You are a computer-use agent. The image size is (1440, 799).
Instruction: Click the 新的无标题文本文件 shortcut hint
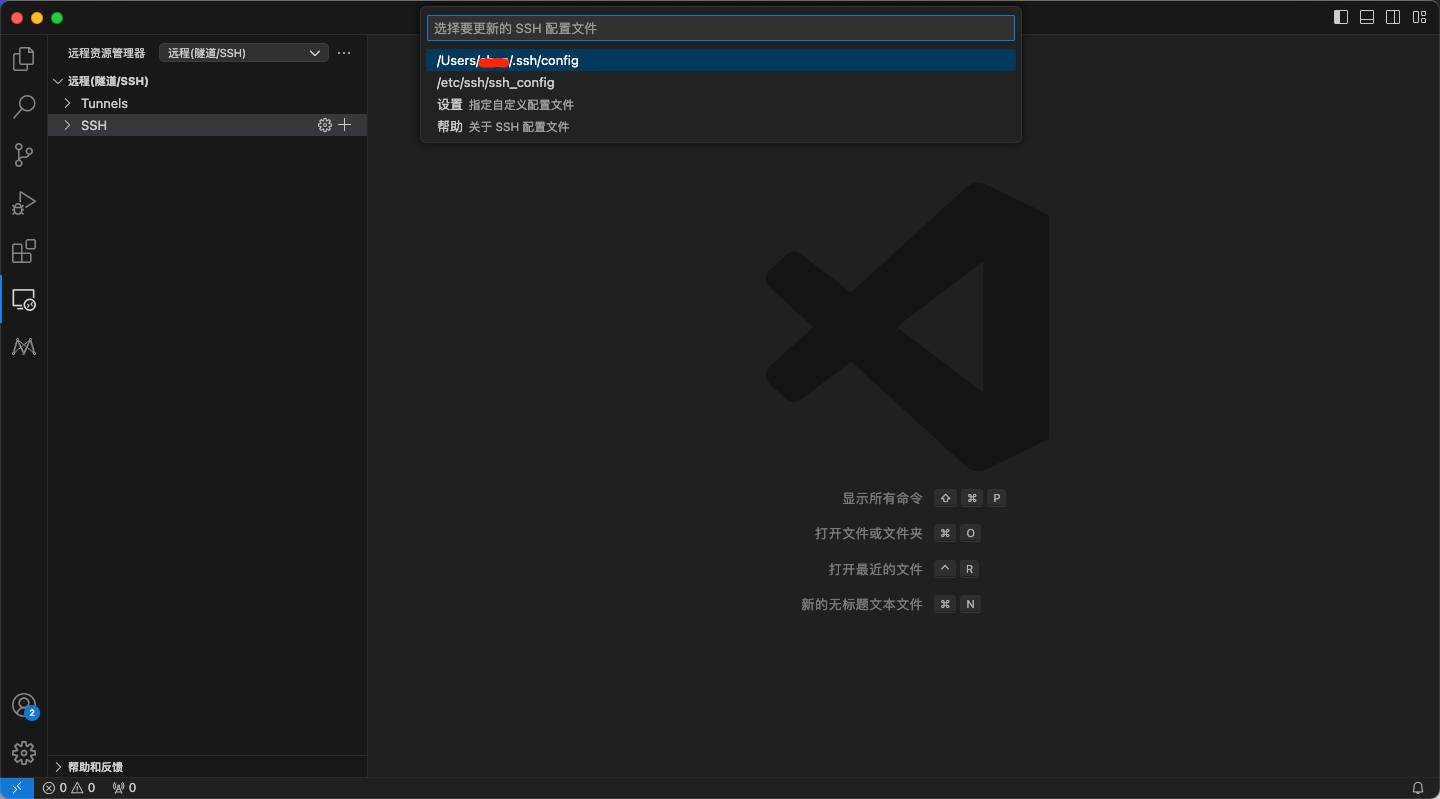tap(861, 604)
